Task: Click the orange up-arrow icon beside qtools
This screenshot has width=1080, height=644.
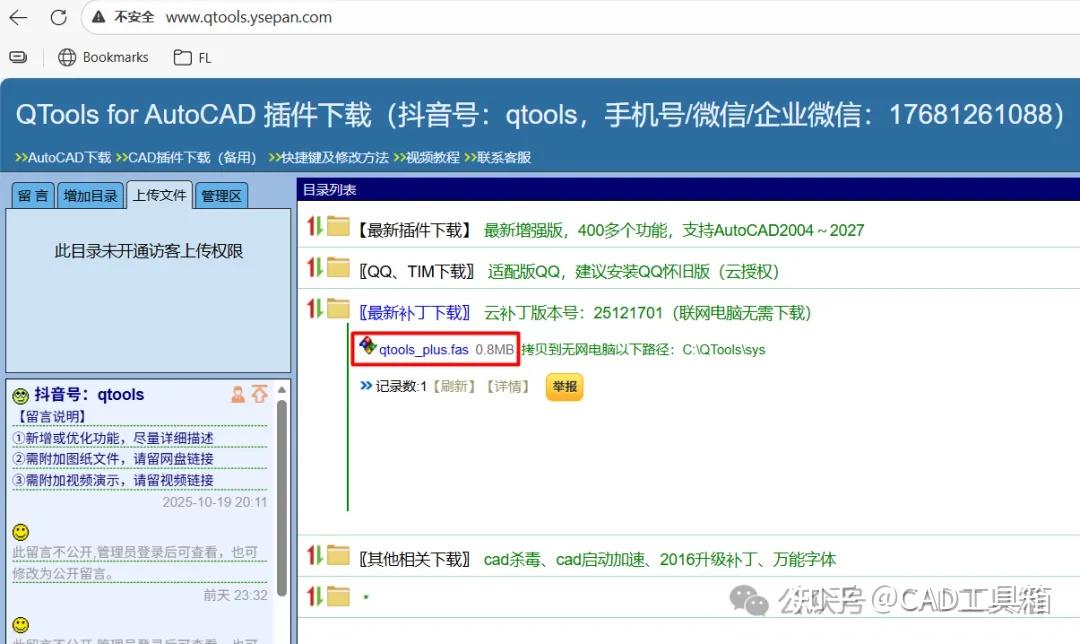Action: (x=260, y=394)
